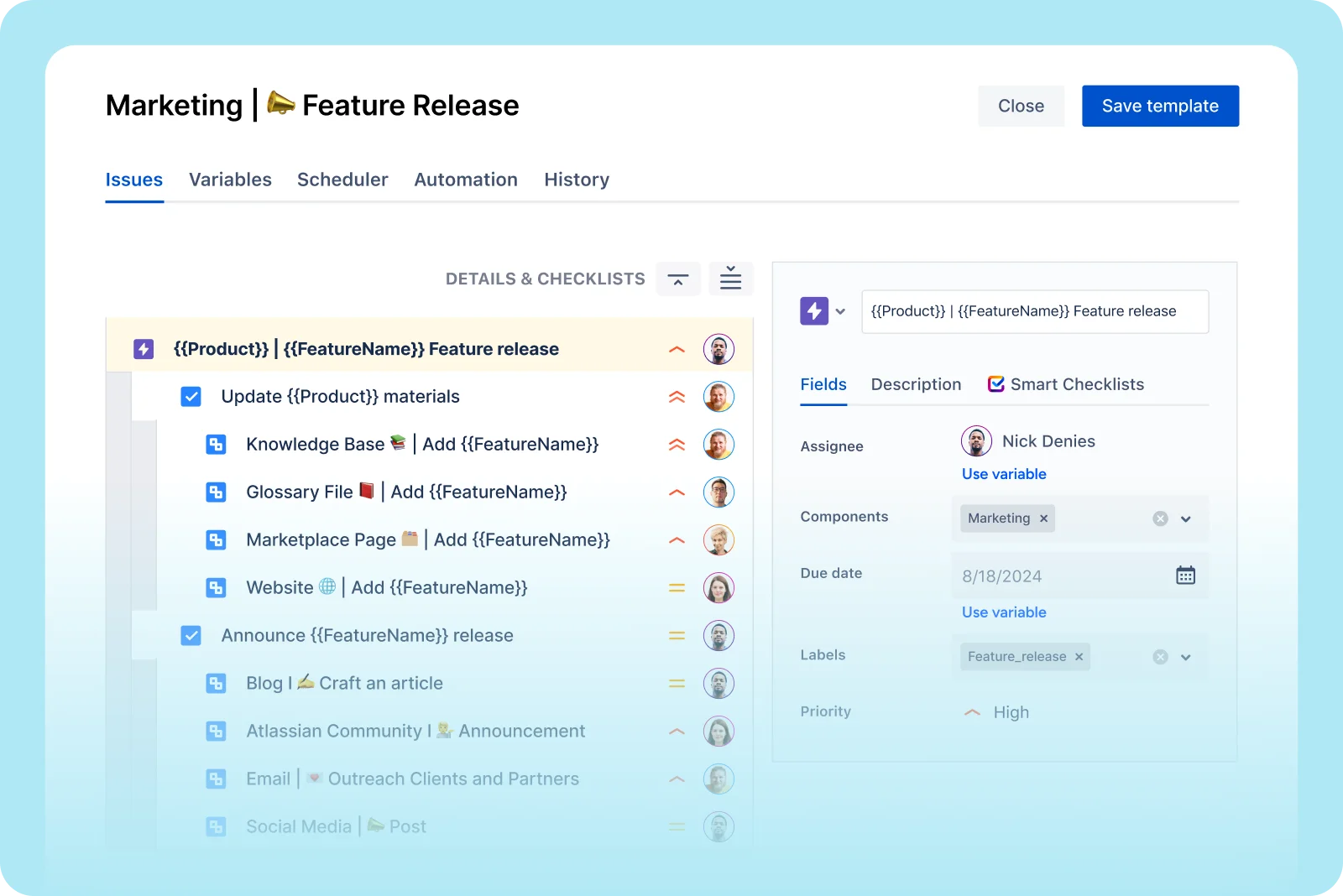Click the DETAILS & CHECKLISTS label
Screen dimensions: 1343x896
click(546, 279)
